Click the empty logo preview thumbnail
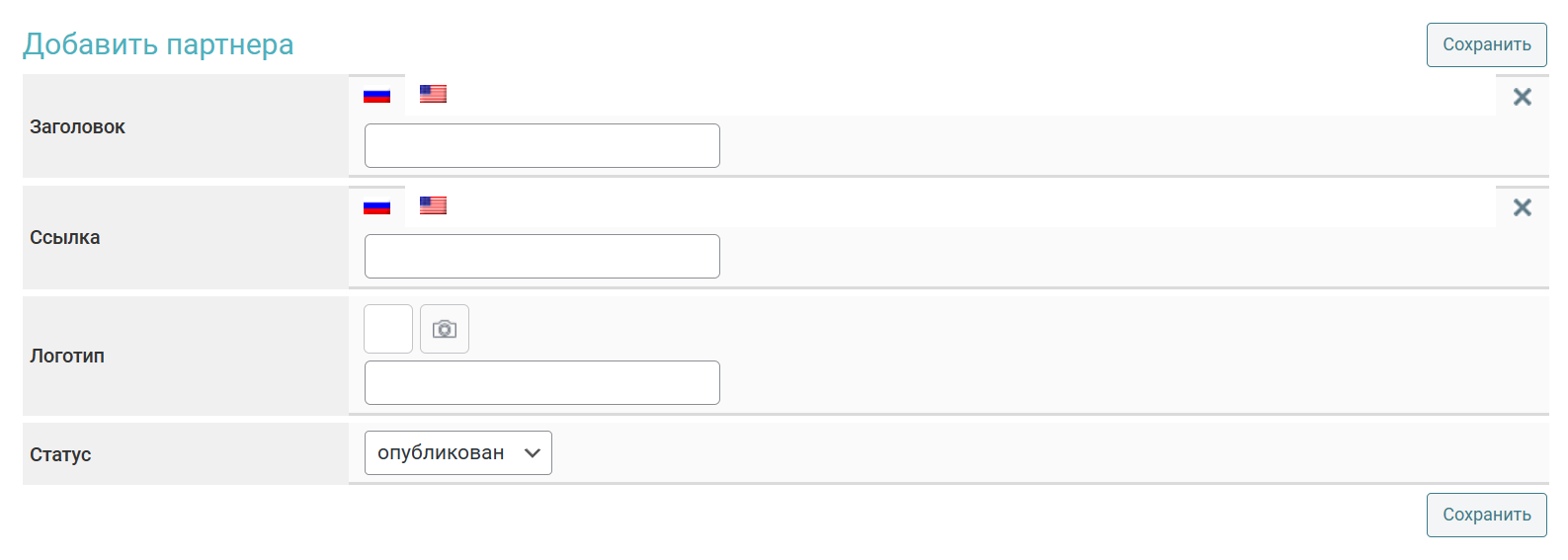Screen dimensions: 1568x560 388,329
